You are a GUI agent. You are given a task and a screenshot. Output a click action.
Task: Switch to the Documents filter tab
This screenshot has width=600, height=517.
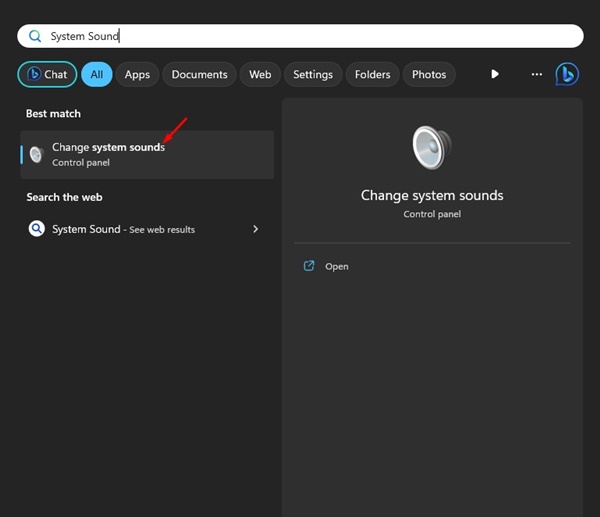199,74
